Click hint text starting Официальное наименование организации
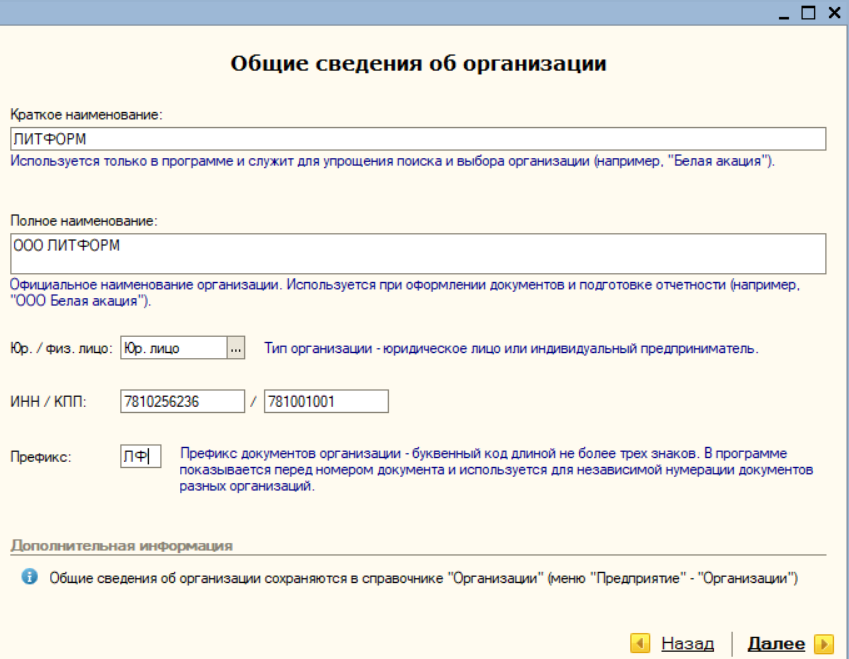The width and height of the screenshot is (849, 659). click(x=405, y=292)
